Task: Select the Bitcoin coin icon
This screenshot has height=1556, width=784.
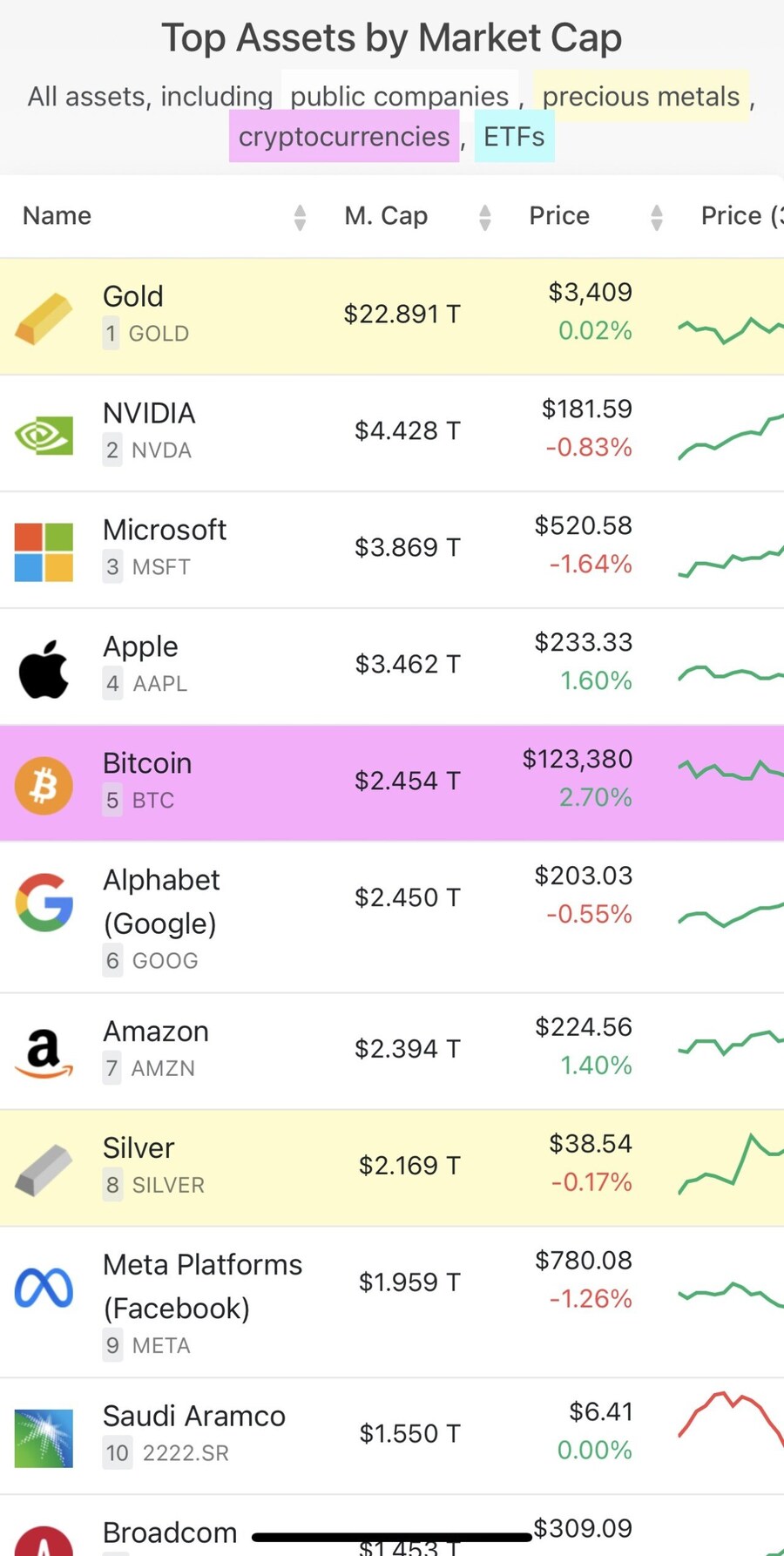Action: click(44, 785)
